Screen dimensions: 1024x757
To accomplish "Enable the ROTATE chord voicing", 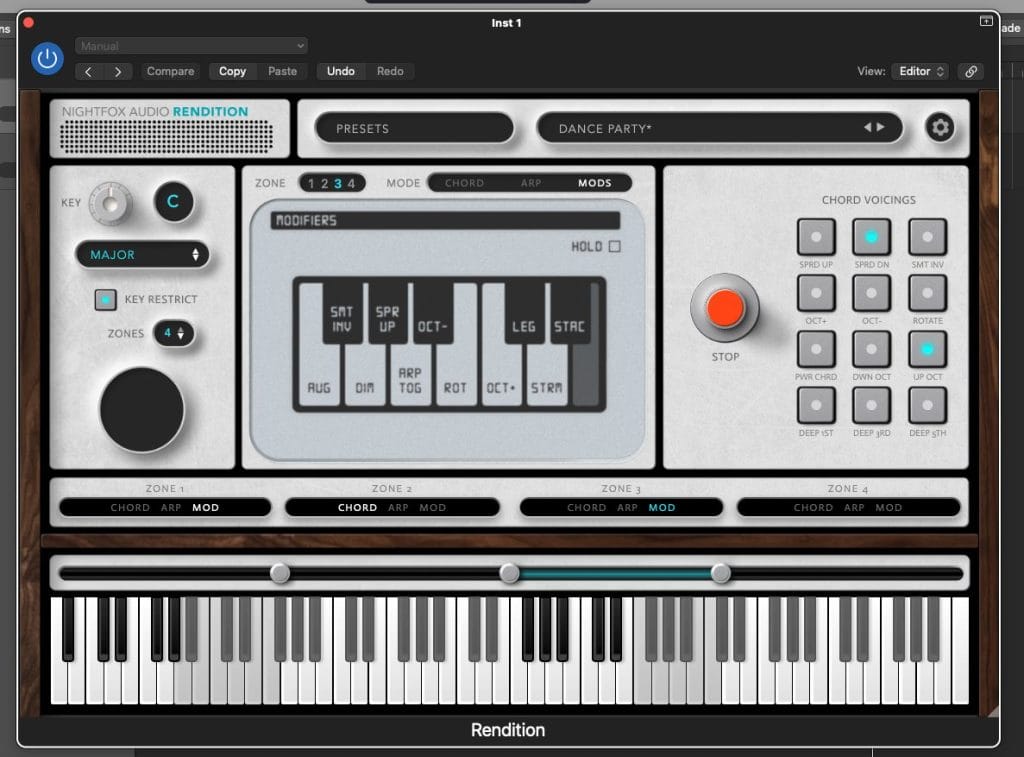I will point(927,293).
